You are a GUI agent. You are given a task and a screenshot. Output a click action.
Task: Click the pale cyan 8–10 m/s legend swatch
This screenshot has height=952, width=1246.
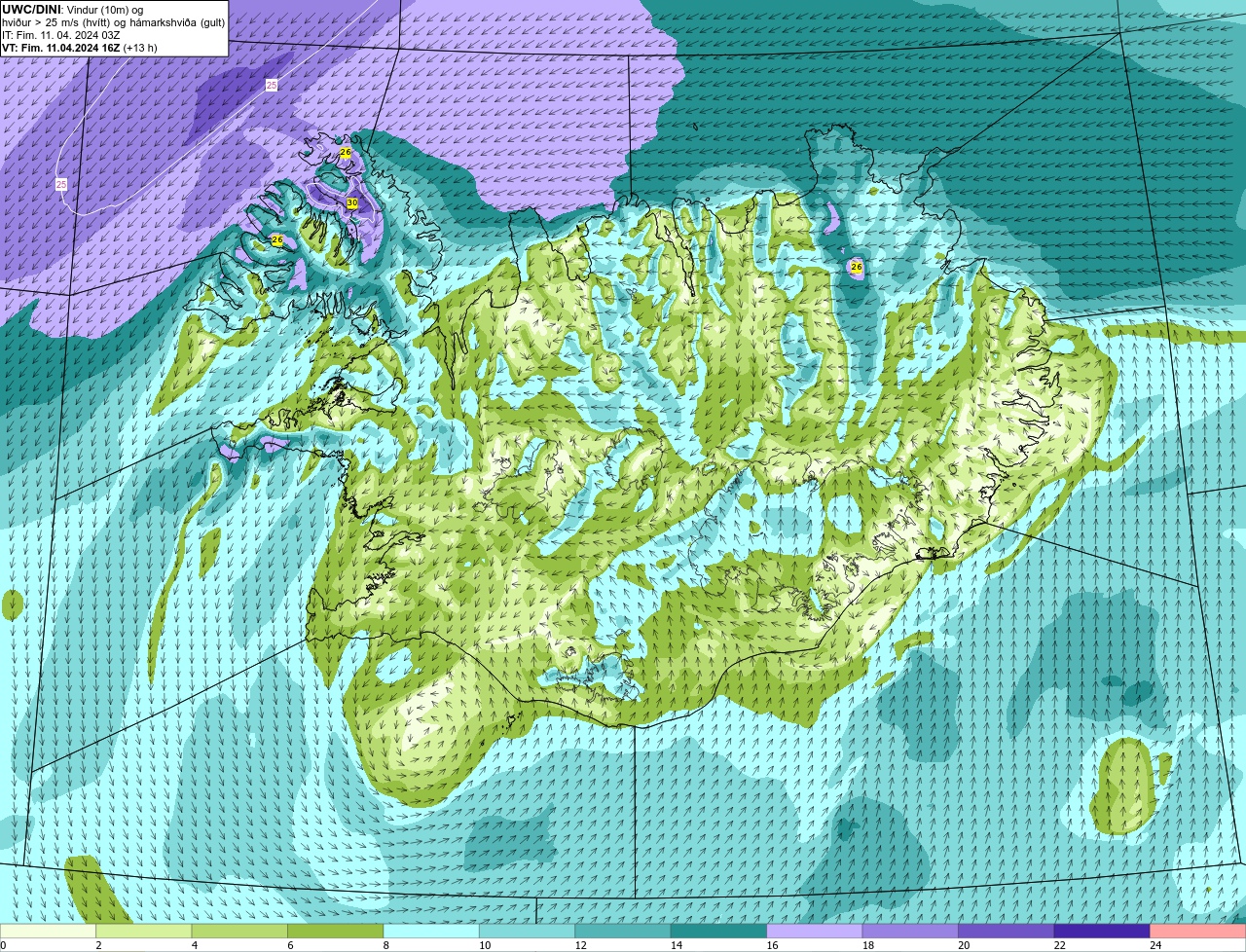(432, 931)
